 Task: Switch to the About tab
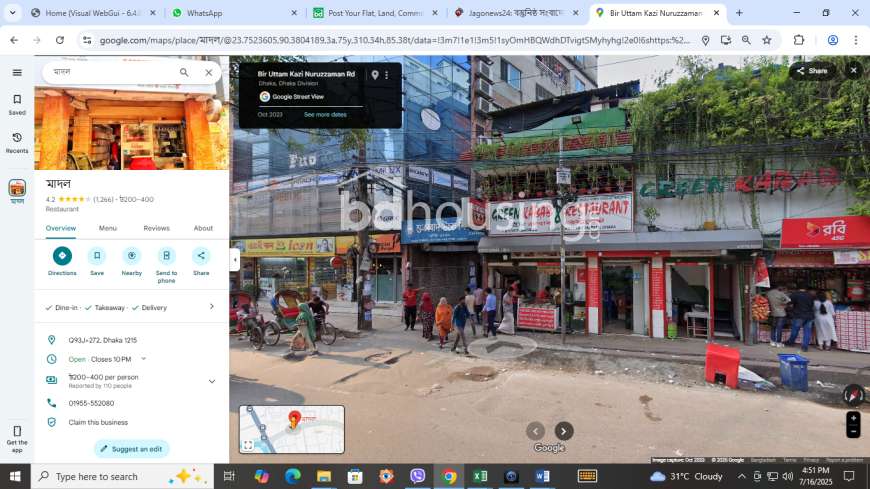tap(203, 228)
